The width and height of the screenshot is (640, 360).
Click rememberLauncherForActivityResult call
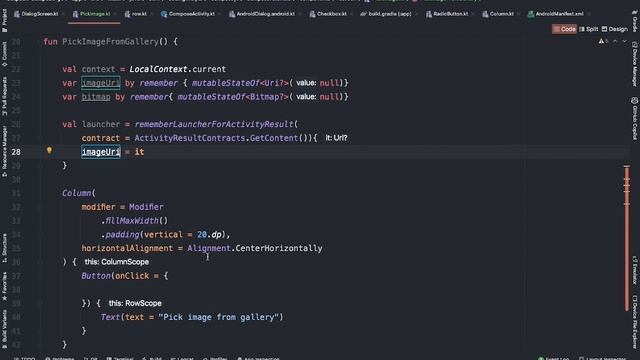[x=214, y=124]
